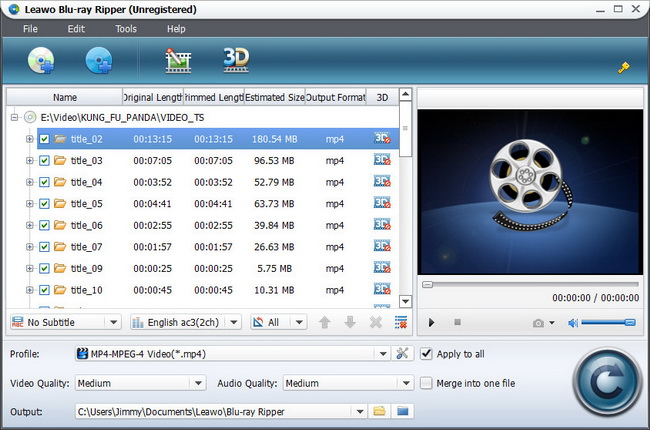Viewport: 650px width, 430px height.
Task: Uncheck the title_02 checkbox
Action: (44, 139)
